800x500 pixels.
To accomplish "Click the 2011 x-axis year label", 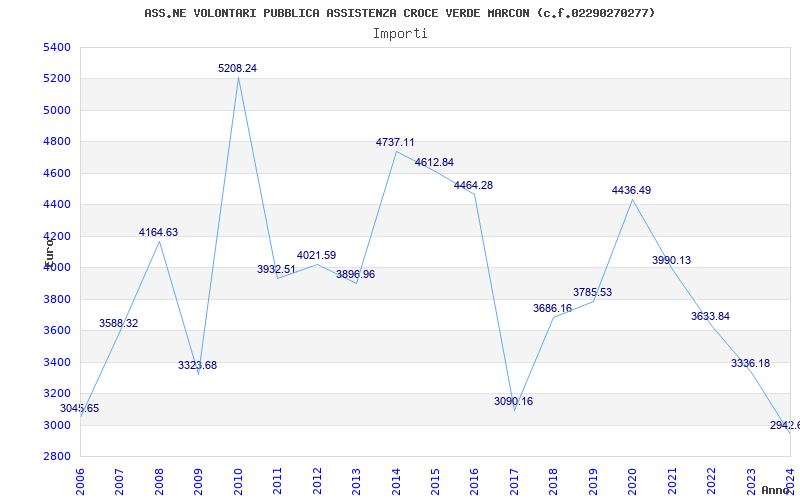I will pyautogui.click(x=278, y=481).
